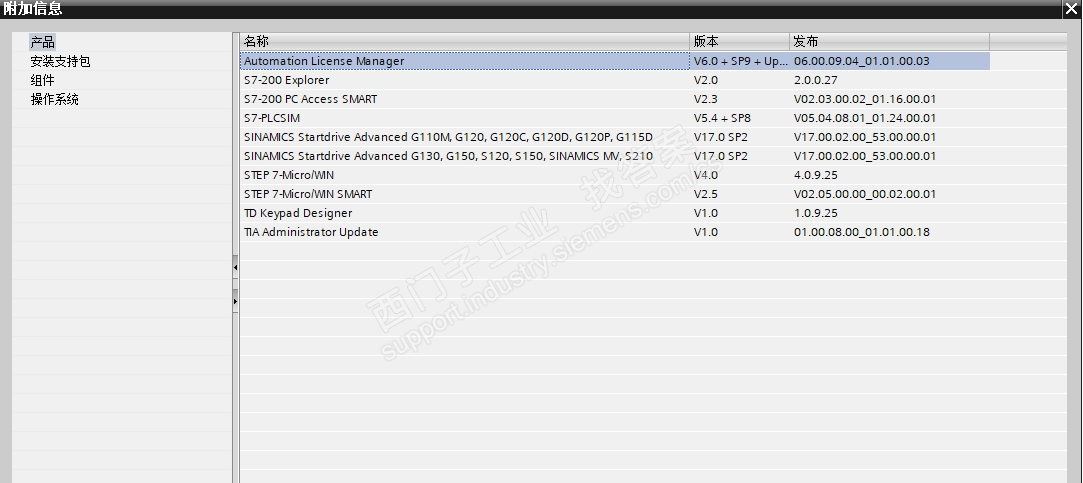The height and width of the screenshot is (483, 1083).
Task: Select S7-200 PC Access SMART row
Action: click(615, 99)
